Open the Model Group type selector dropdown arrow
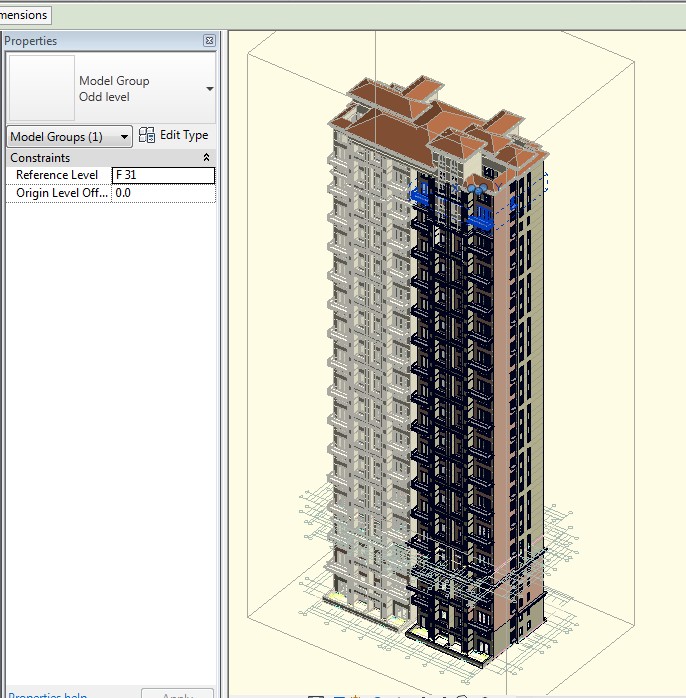686x698 pixels. (x=209, y=89)
